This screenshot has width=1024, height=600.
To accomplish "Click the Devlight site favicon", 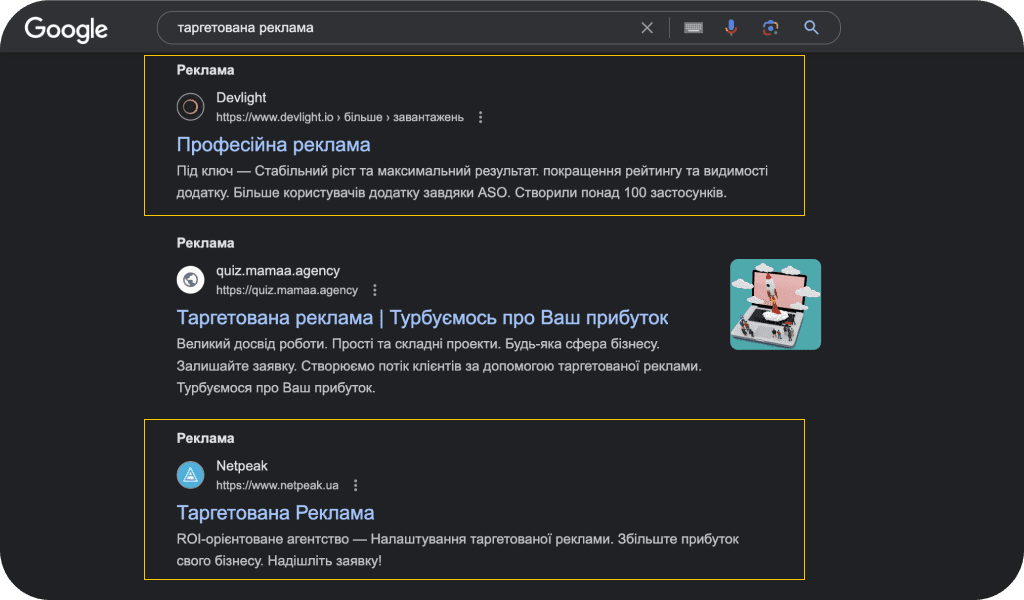I will point(190,106).
